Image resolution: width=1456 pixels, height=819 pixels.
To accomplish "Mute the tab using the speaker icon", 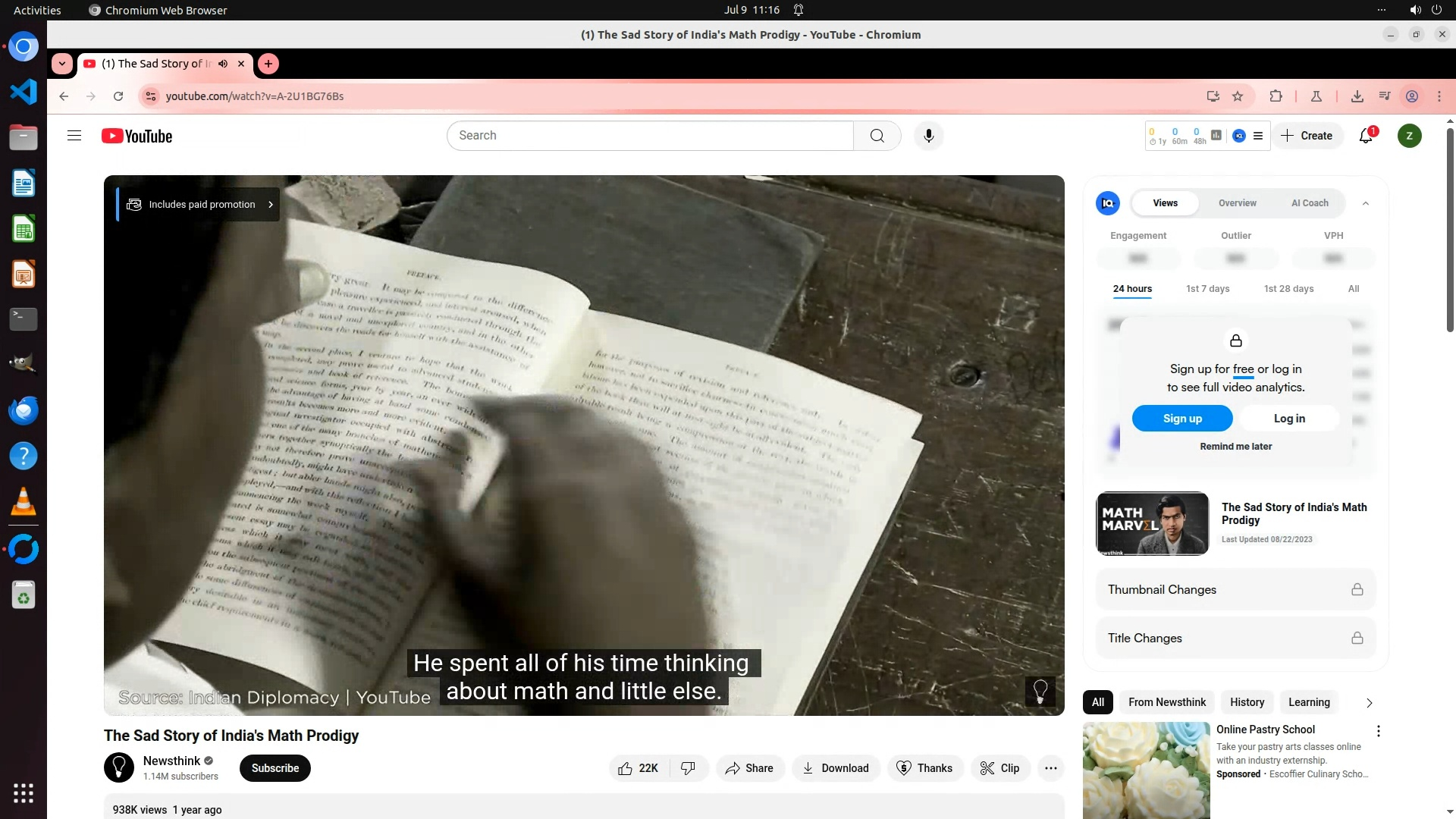I will (223, 64).
